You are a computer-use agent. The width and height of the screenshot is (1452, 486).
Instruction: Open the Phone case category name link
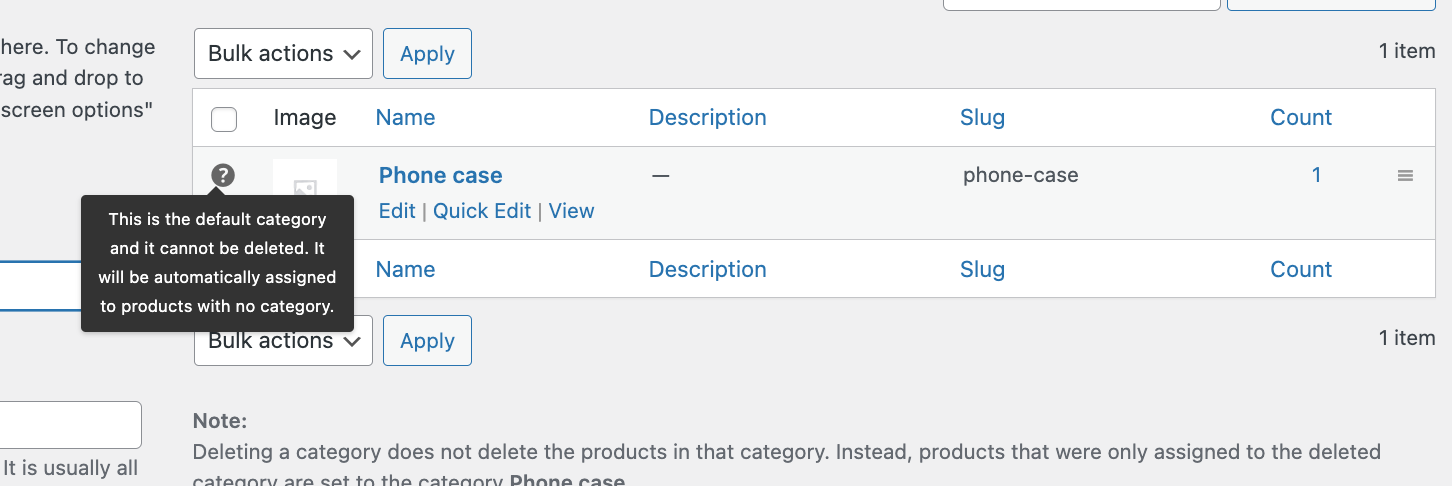(440, 175)
